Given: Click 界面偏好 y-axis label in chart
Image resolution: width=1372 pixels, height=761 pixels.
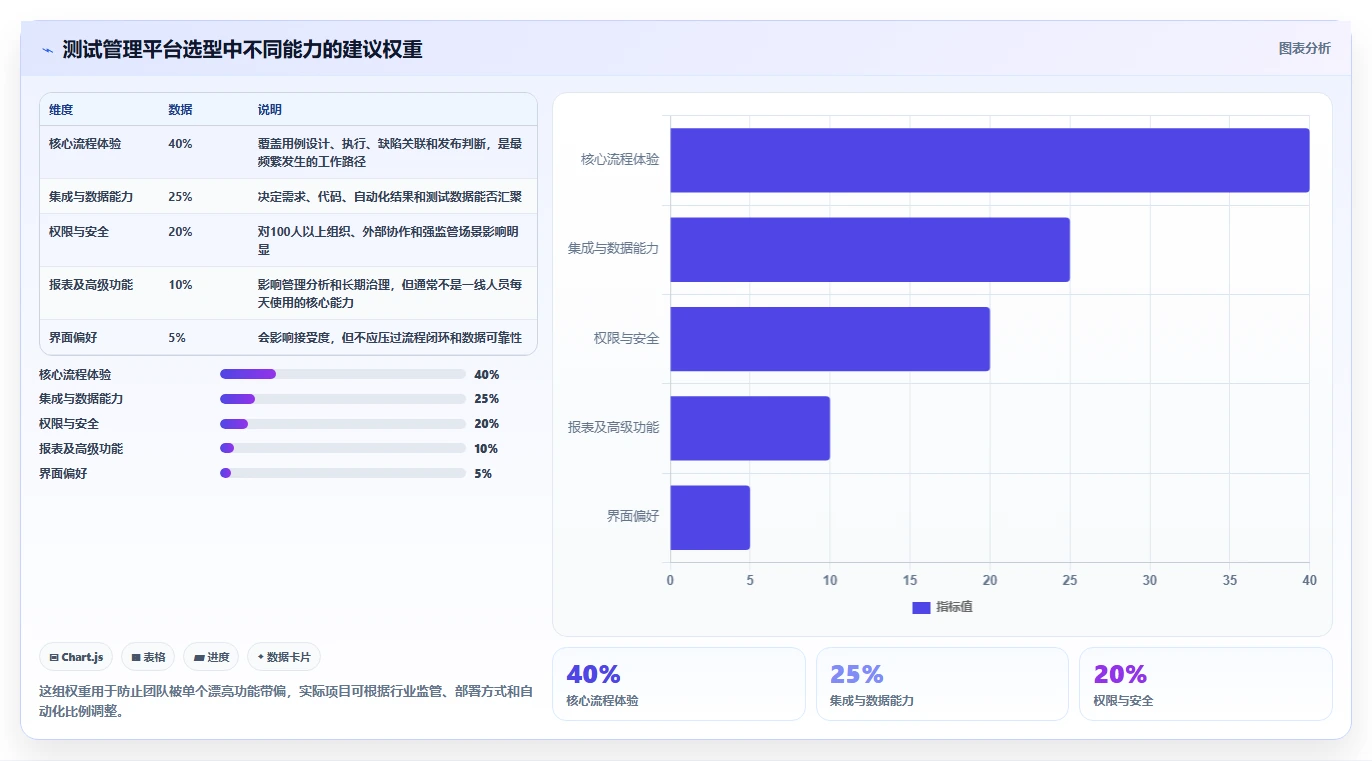Looking at the screenshot, I should (x=633, y=517).
